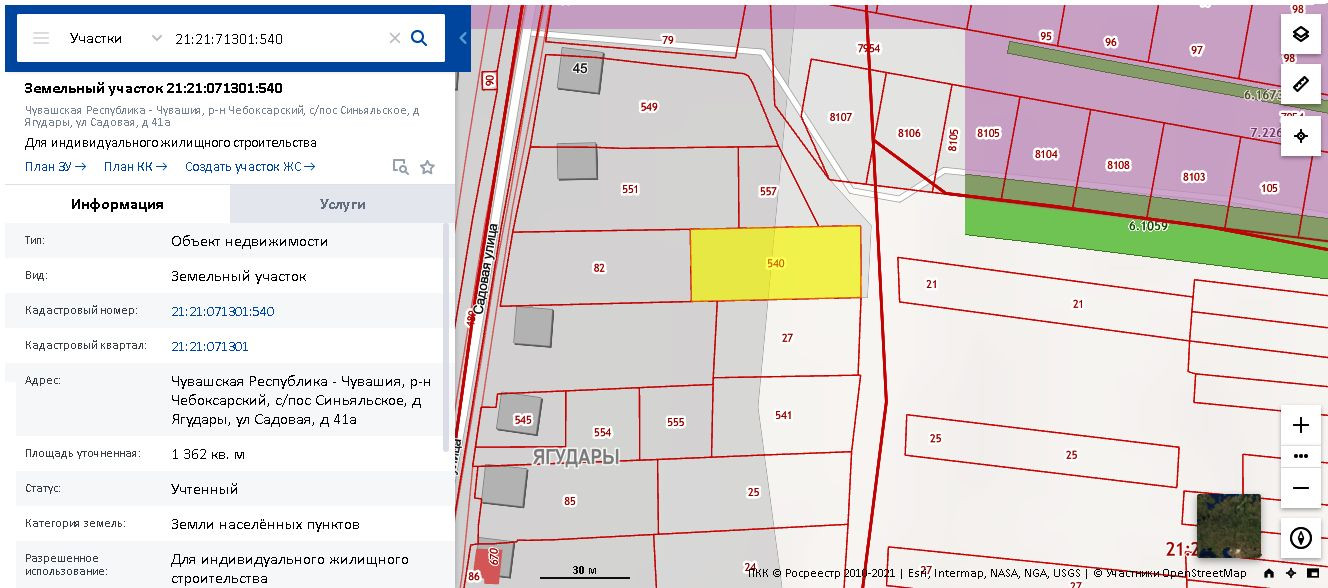Switch to the Услуги tab
The height and width of the screenshot is (588, 1328).
coord(342,204)
